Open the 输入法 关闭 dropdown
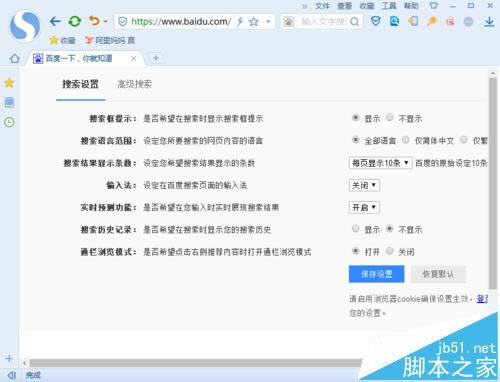This screenshot has width=500, height=382. [364, 185]
